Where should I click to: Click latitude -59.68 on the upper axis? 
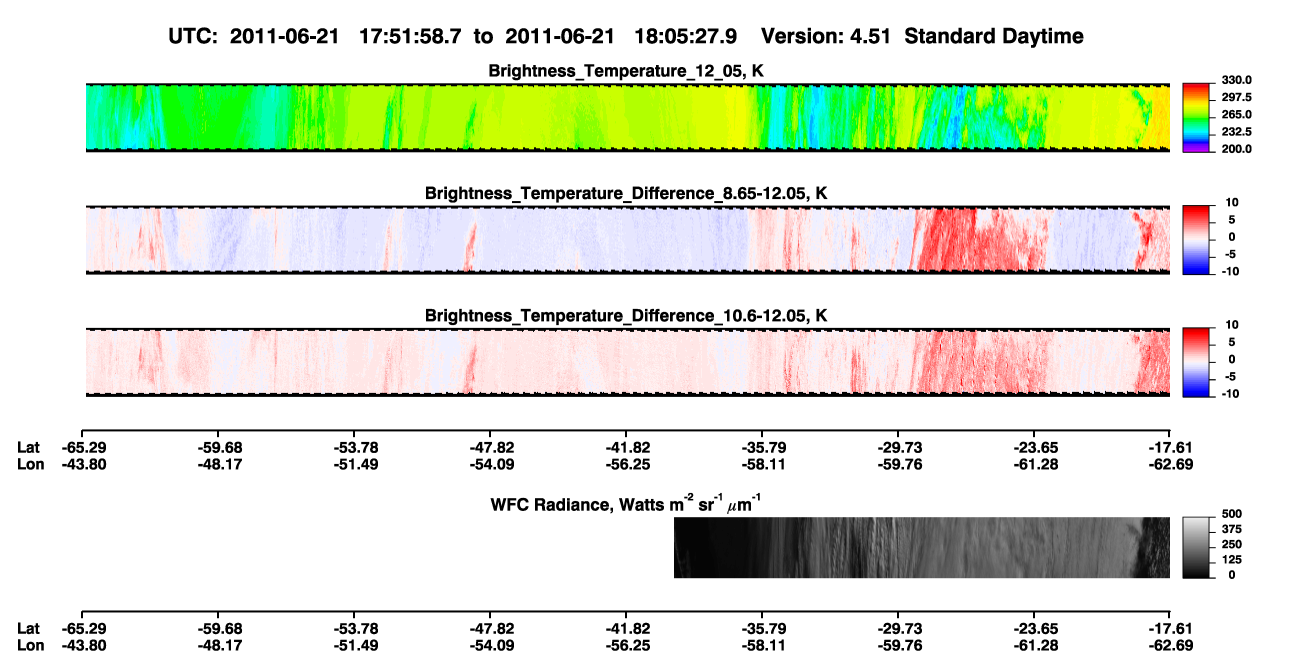click(x=219, y=447)
